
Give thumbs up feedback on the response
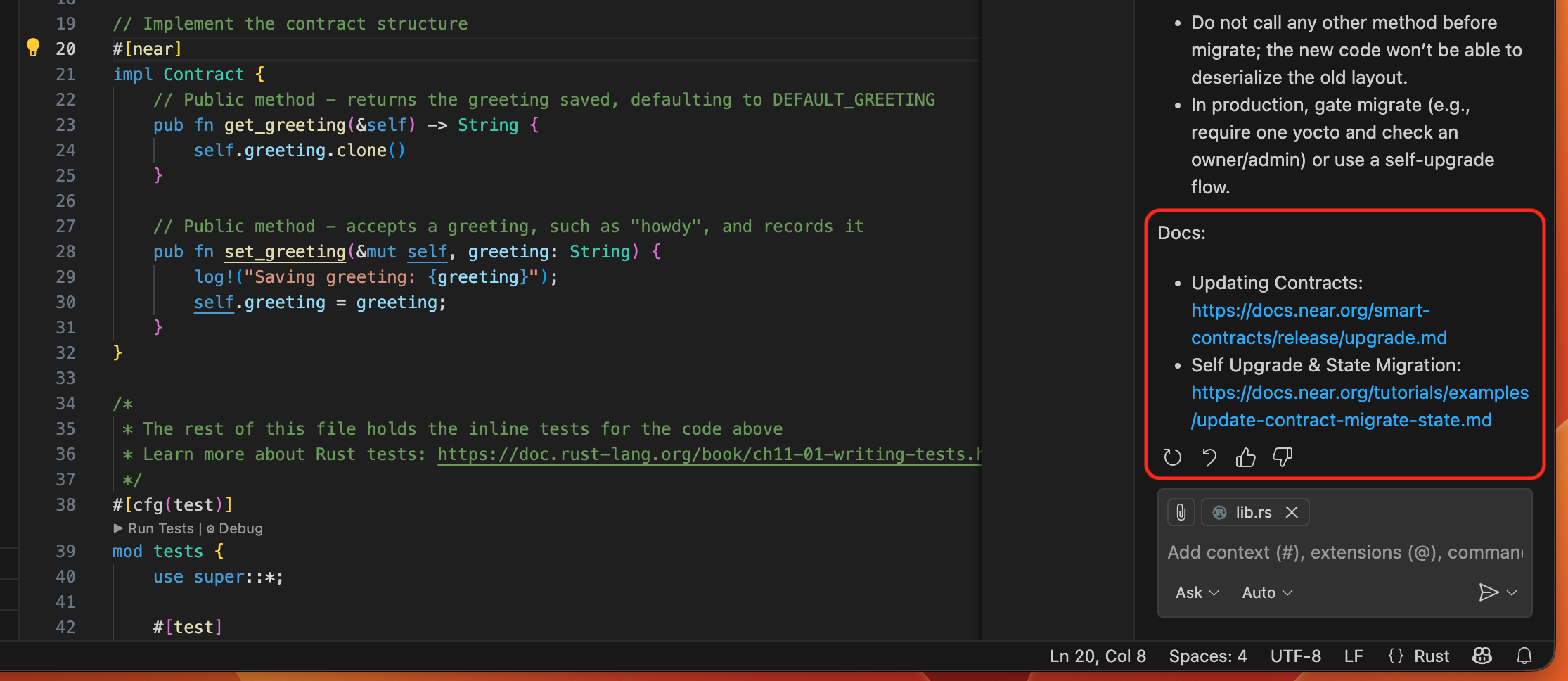1245,457
